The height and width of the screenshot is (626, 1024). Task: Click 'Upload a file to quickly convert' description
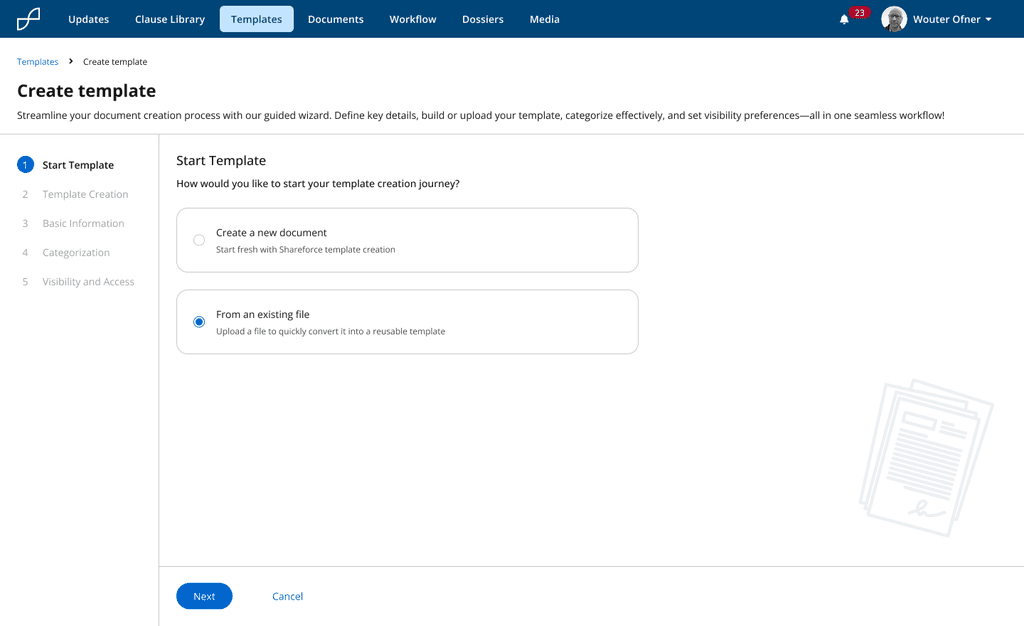pyautogui.click(x=330, y=331)
